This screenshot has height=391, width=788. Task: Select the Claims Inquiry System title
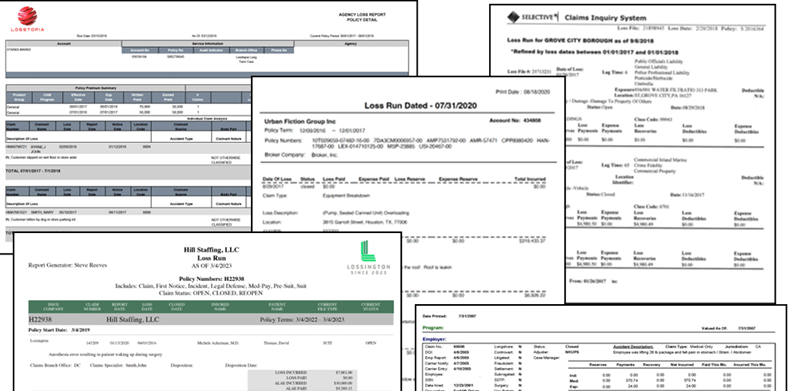point(606,18)
